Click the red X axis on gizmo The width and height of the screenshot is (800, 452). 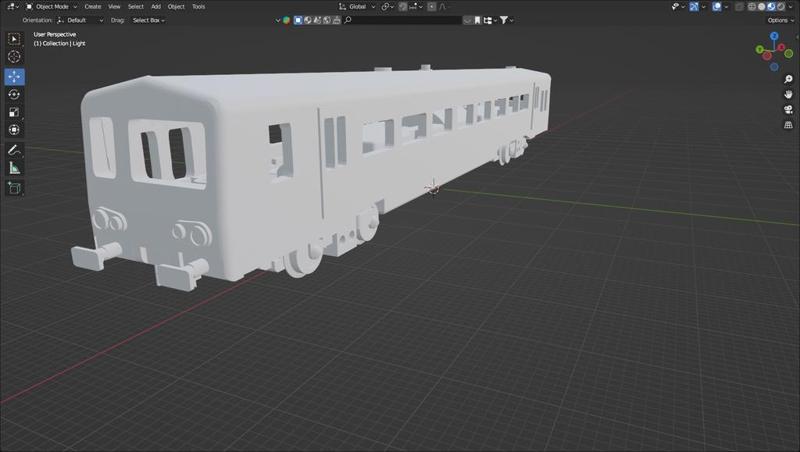781,47
